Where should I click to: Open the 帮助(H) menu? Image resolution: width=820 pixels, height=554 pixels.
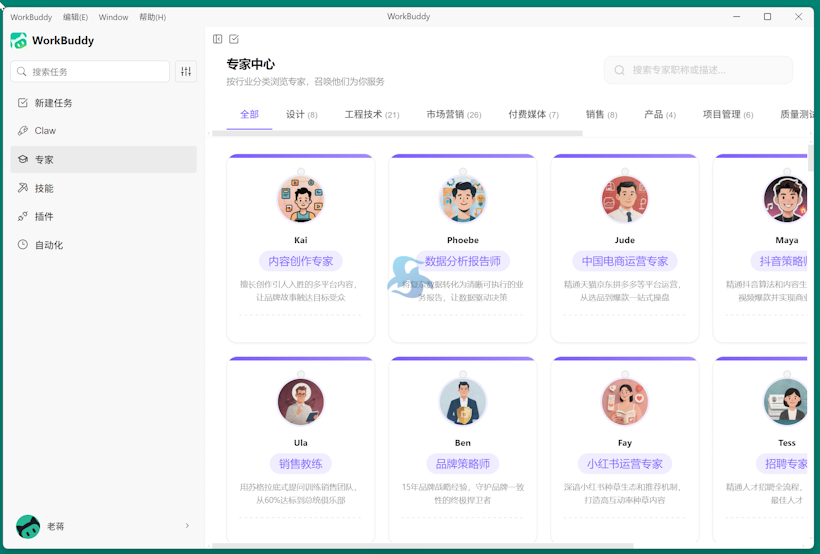(x=152, y=17)
